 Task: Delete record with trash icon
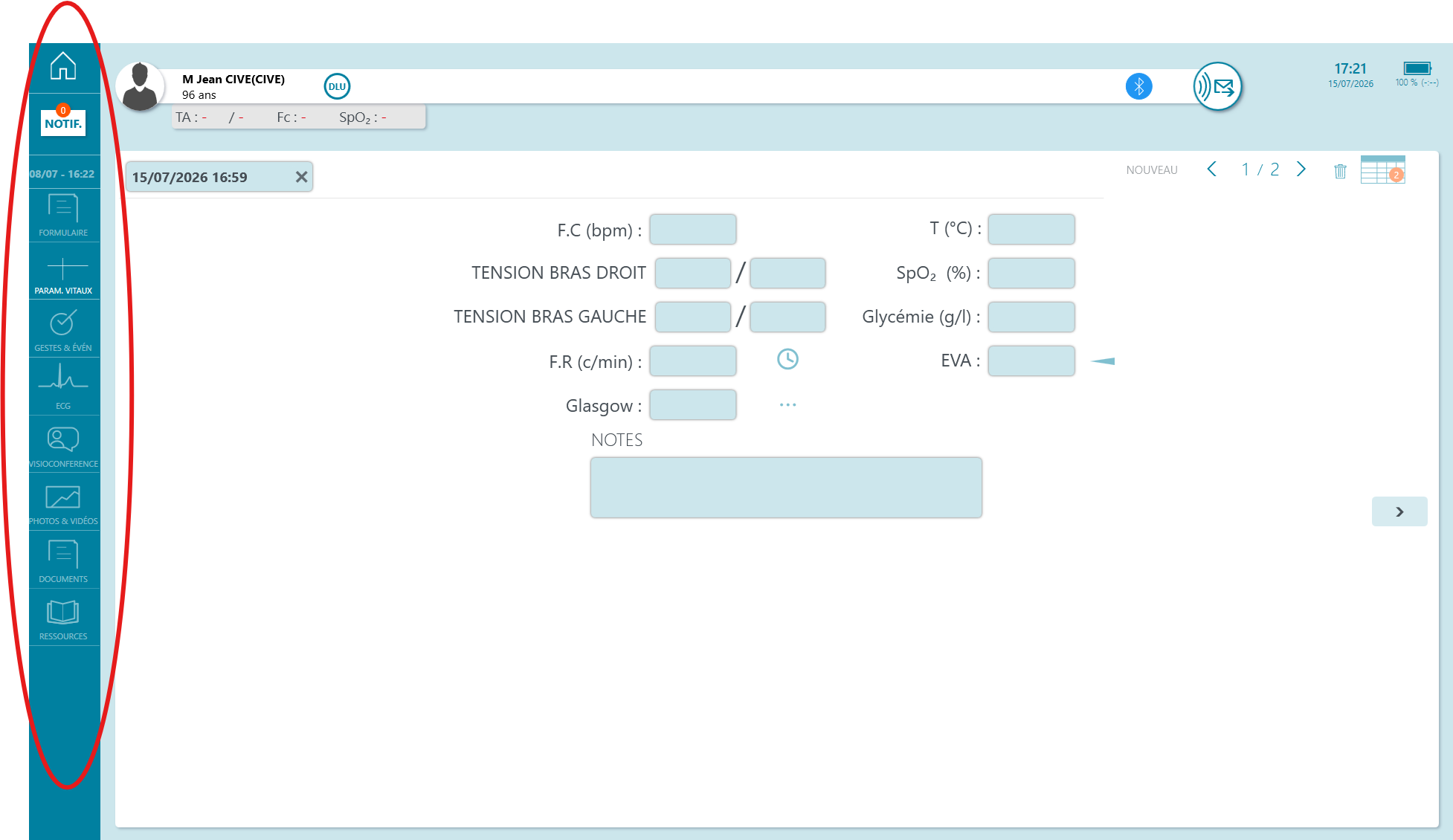tap(1340, 171)
